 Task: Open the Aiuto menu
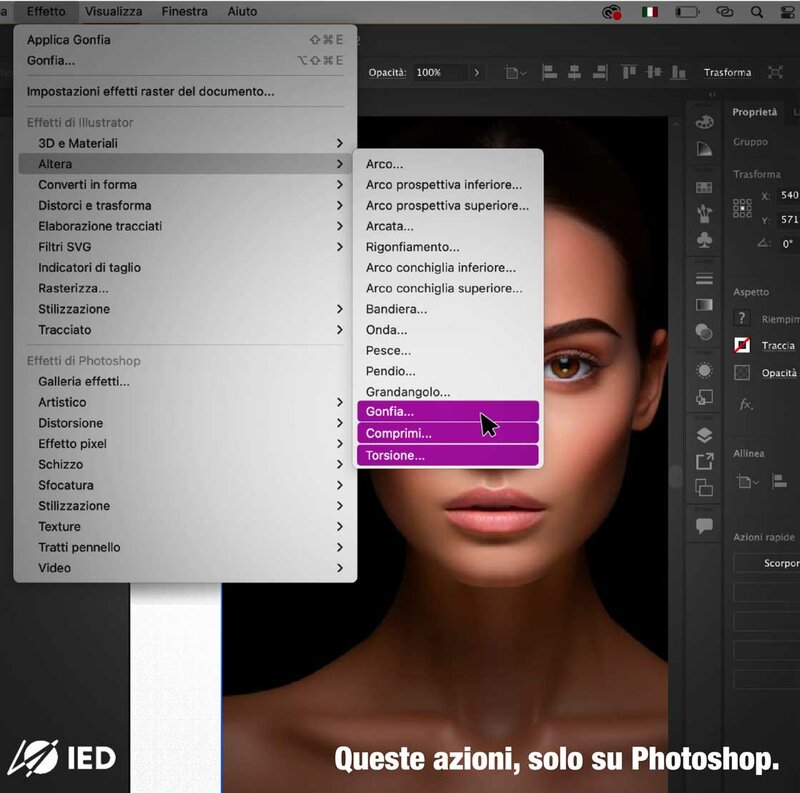242,11
